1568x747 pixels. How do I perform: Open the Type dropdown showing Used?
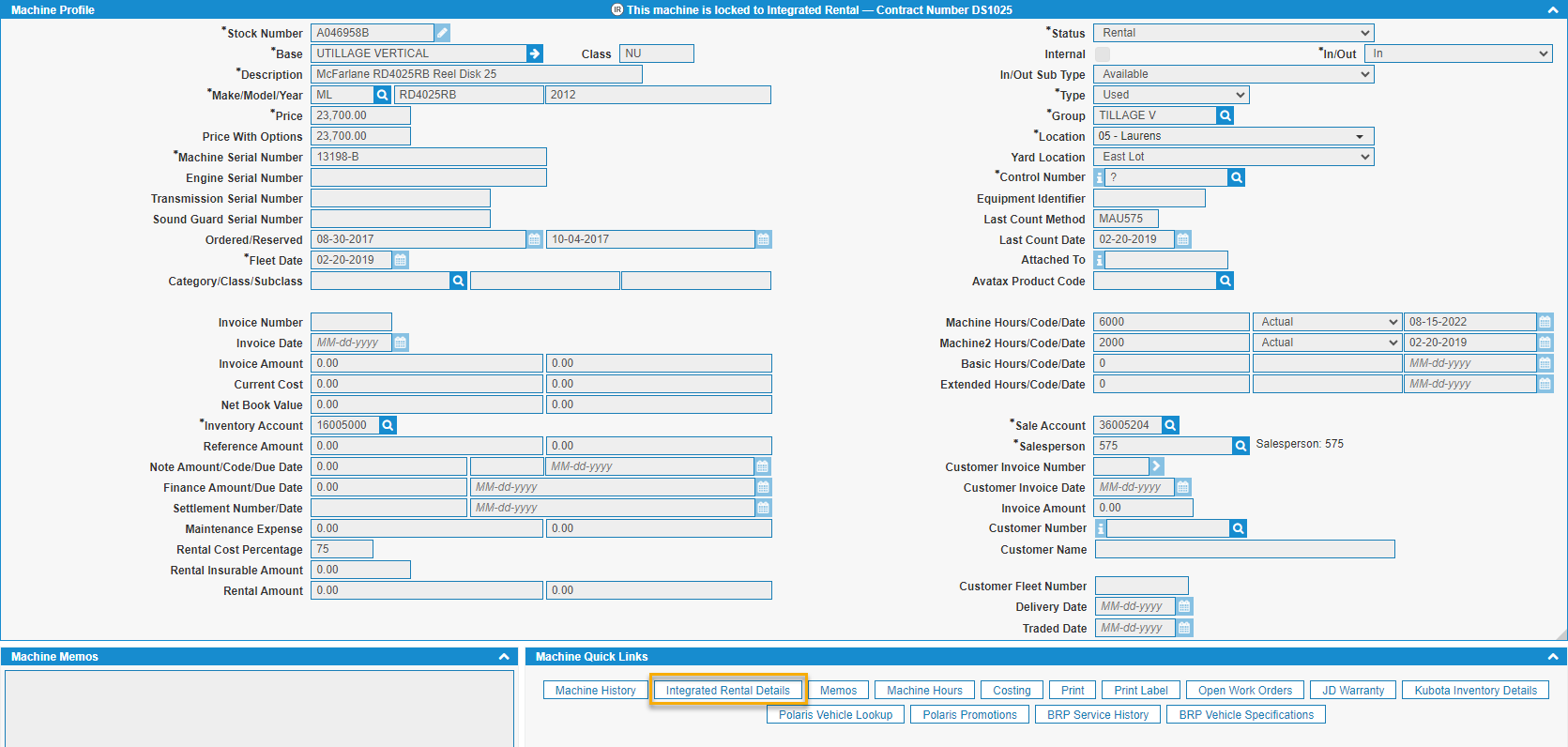tap(1171, 95)
